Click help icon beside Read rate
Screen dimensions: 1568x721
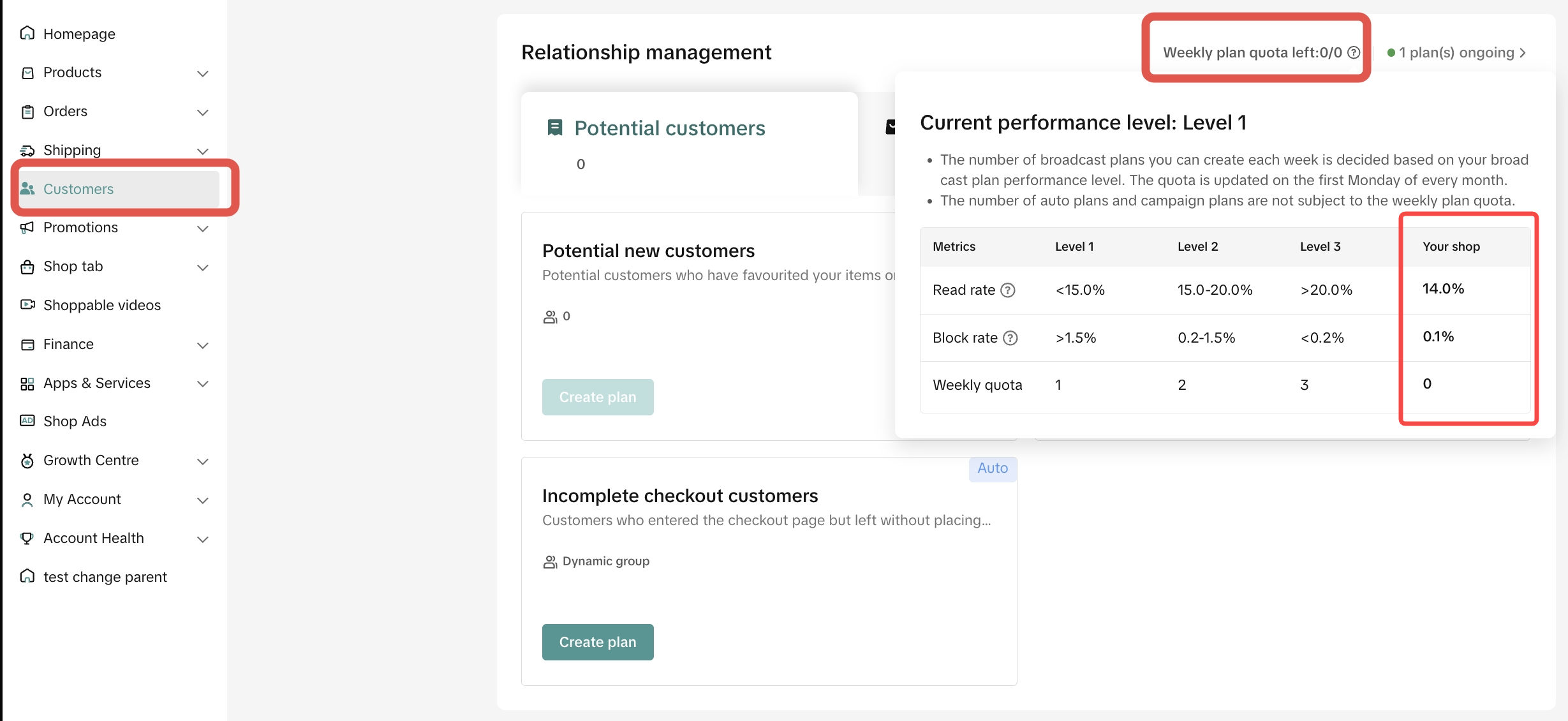[1008, 290]
